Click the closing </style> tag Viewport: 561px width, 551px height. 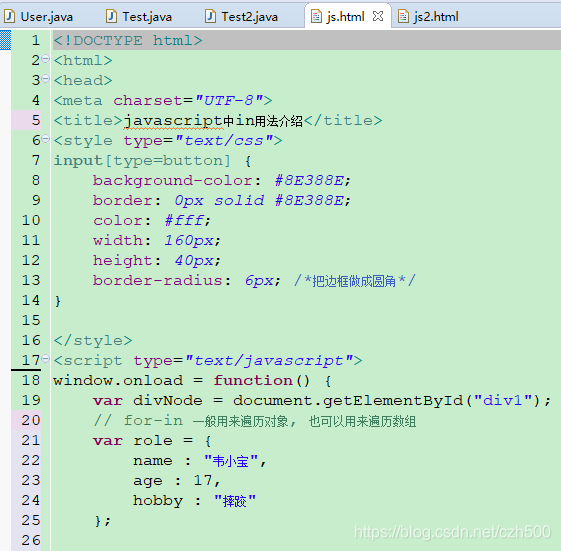coord(93,341)
